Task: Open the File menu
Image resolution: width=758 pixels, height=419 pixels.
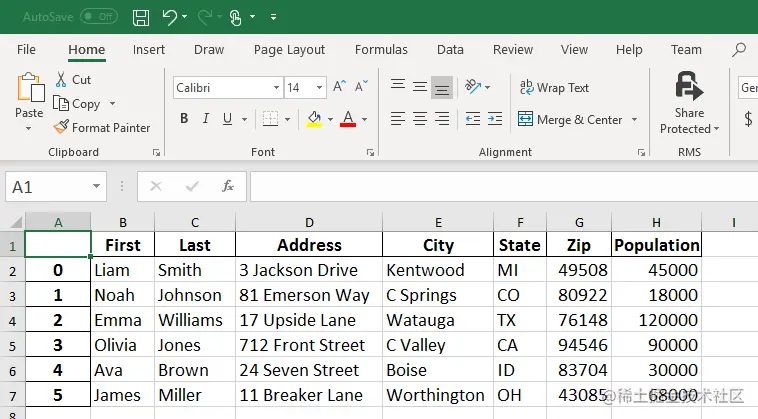Action: (x=26, y=49)
